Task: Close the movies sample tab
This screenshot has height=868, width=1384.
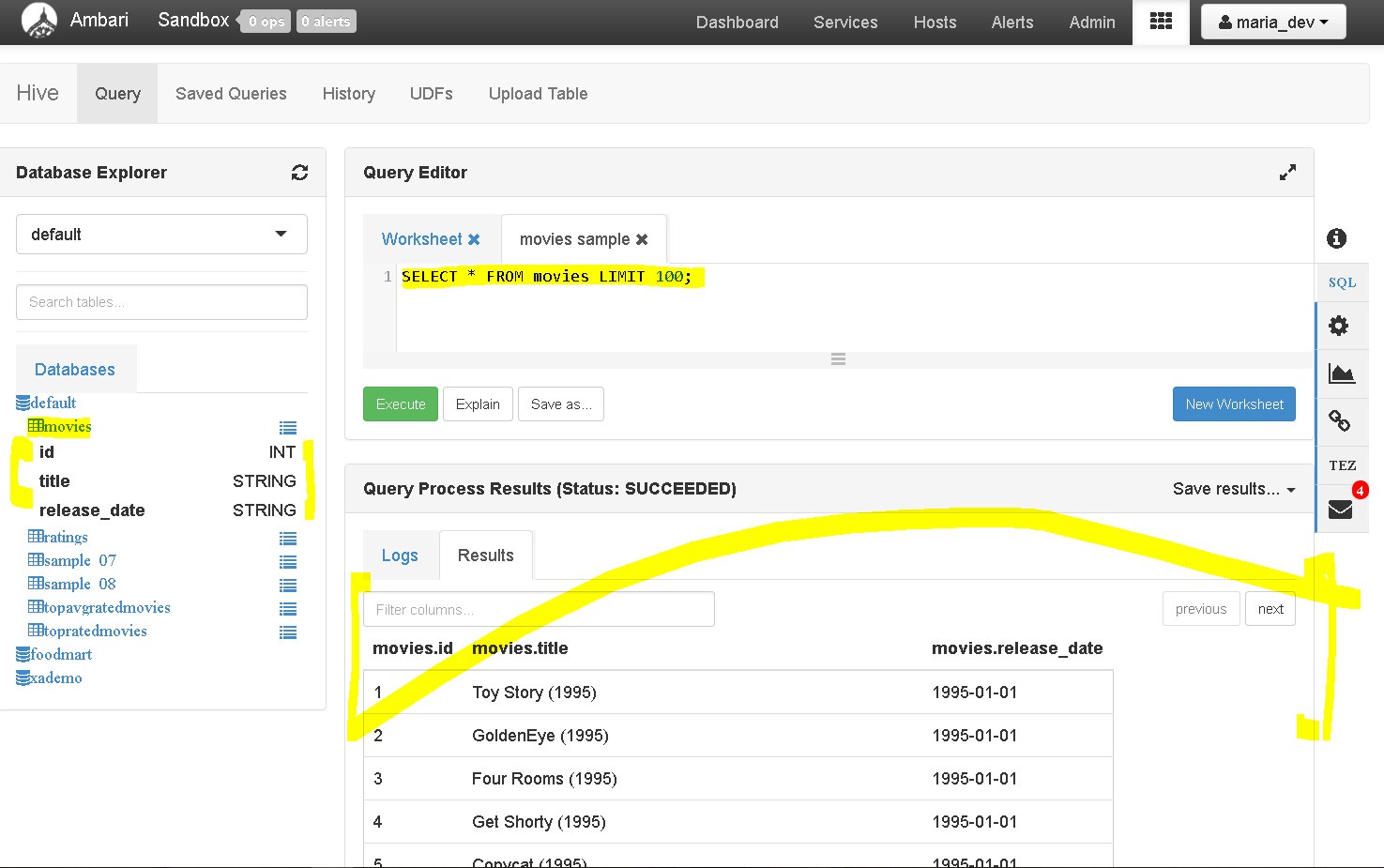Action: tap(642, 239)
